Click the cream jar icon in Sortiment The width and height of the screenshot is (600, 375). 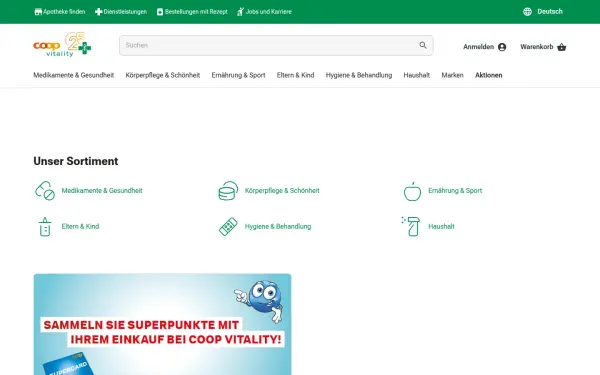[x=228, y=191]
